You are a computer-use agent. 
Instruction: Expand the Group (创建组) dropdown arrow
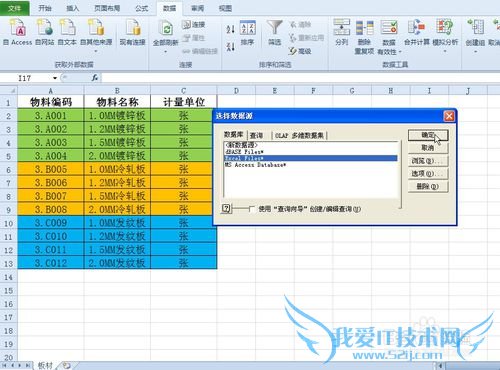[x=475, y=52]
